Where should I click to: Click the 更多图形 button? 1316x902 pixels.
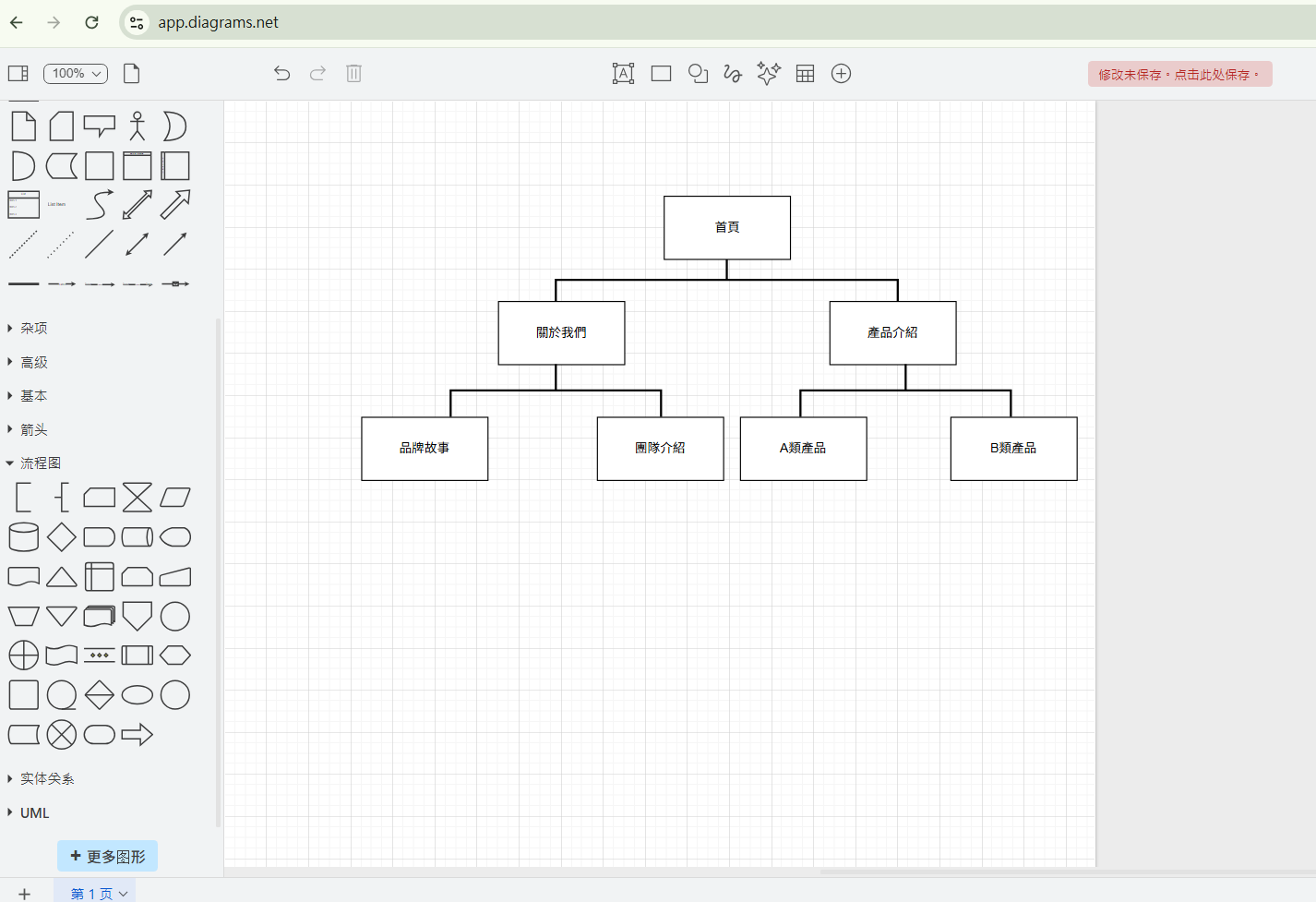[x=108, y=857]
